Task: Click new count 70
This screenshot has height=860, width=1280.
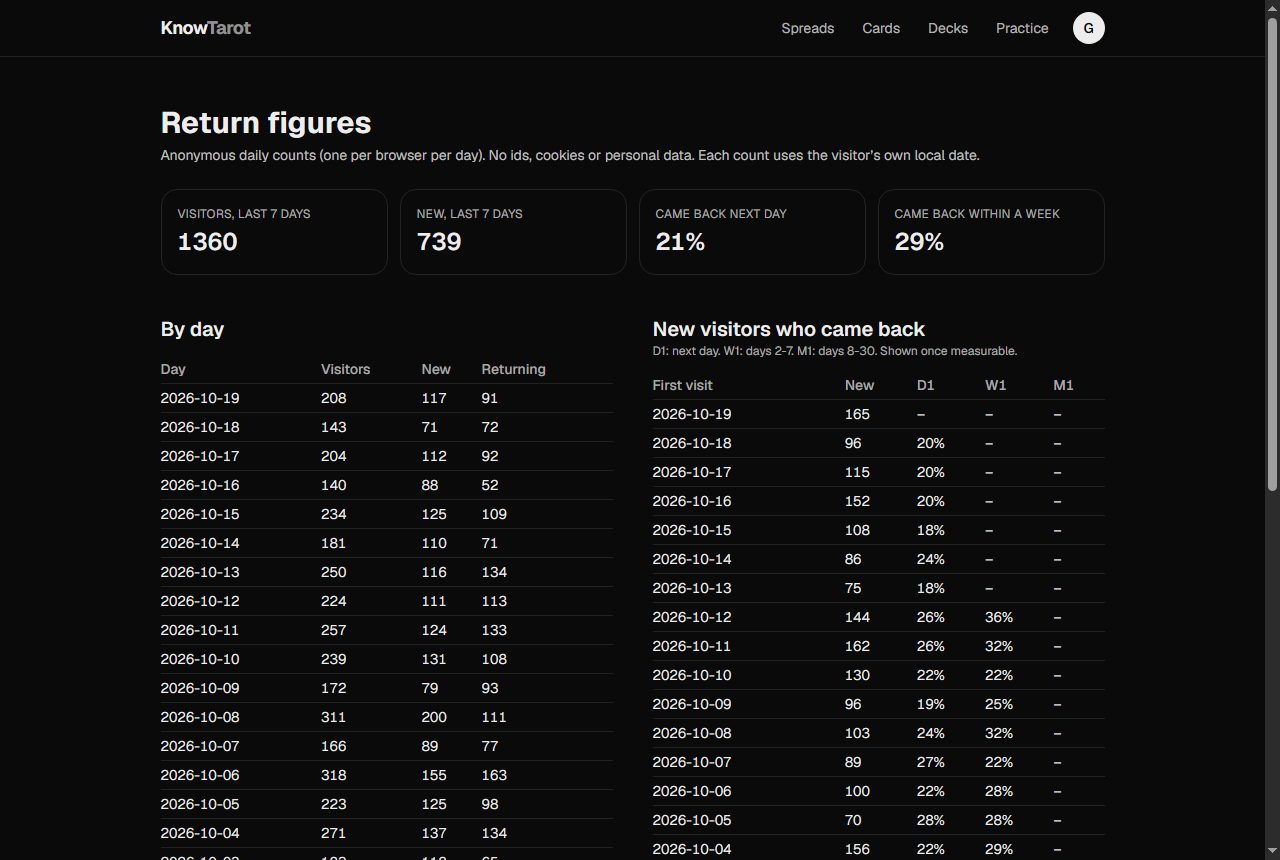Action: coord(853,820)
